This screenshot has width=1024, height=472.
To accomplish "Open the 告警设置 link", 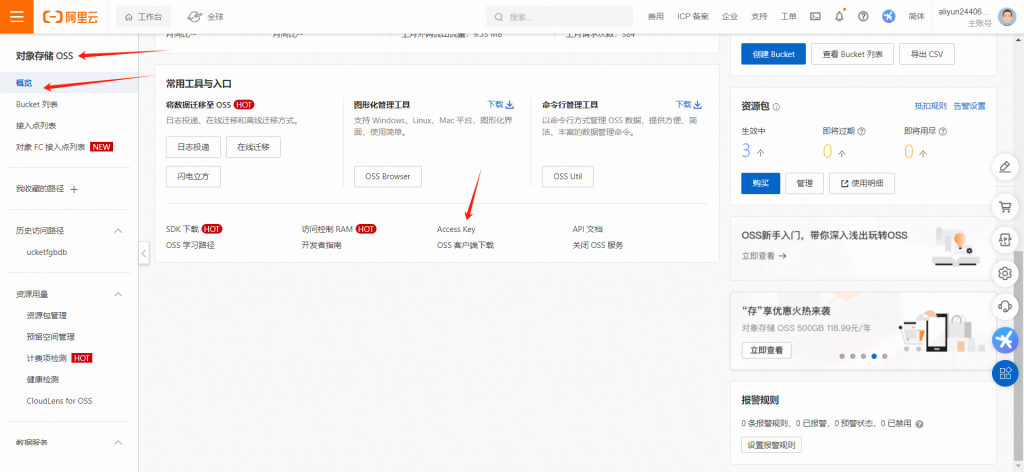I will tap(969, 106).
